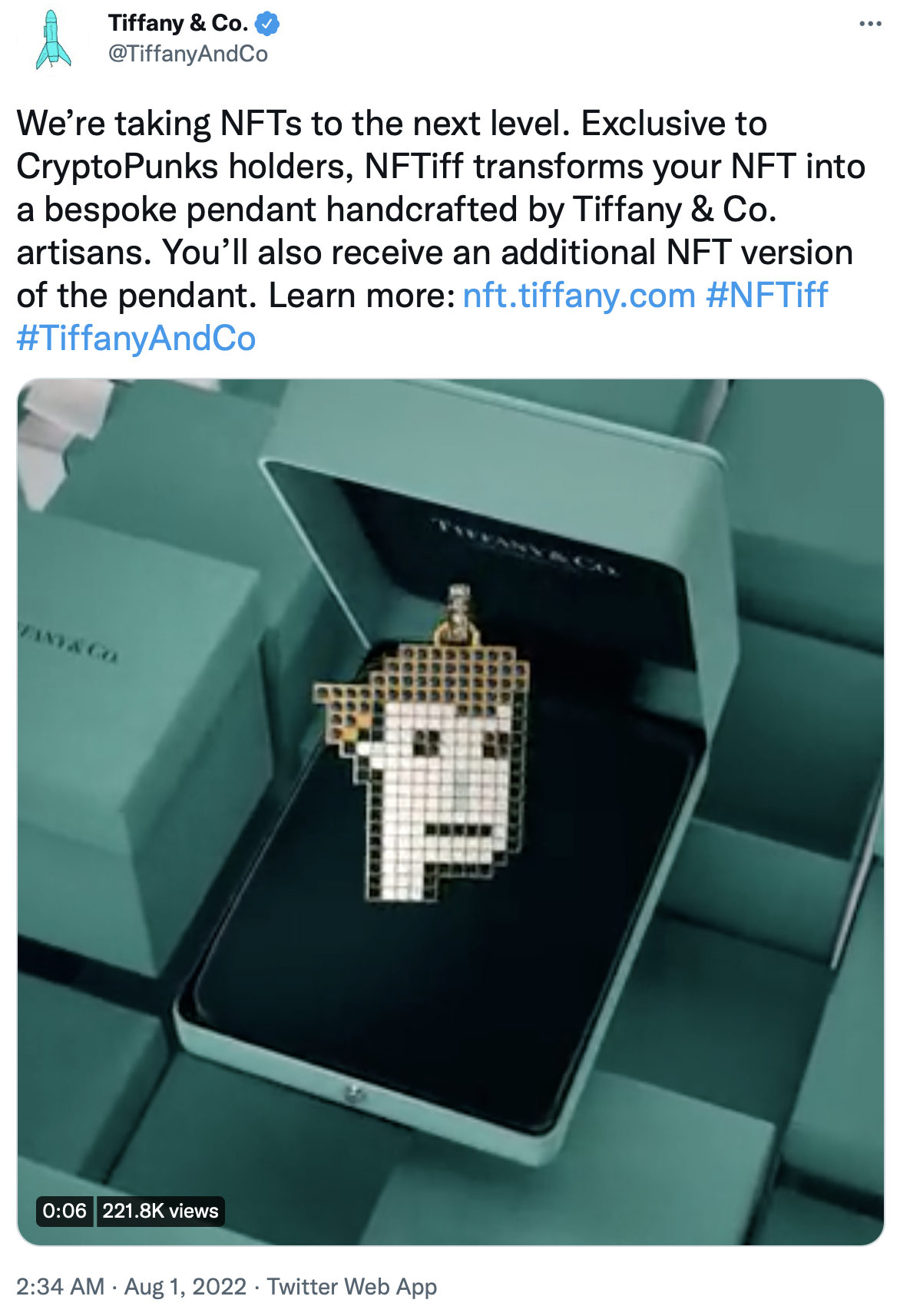The image size is (900, 1316).
Task: Click the Tiffany logo inside the box lid
Action: [527, 545]
